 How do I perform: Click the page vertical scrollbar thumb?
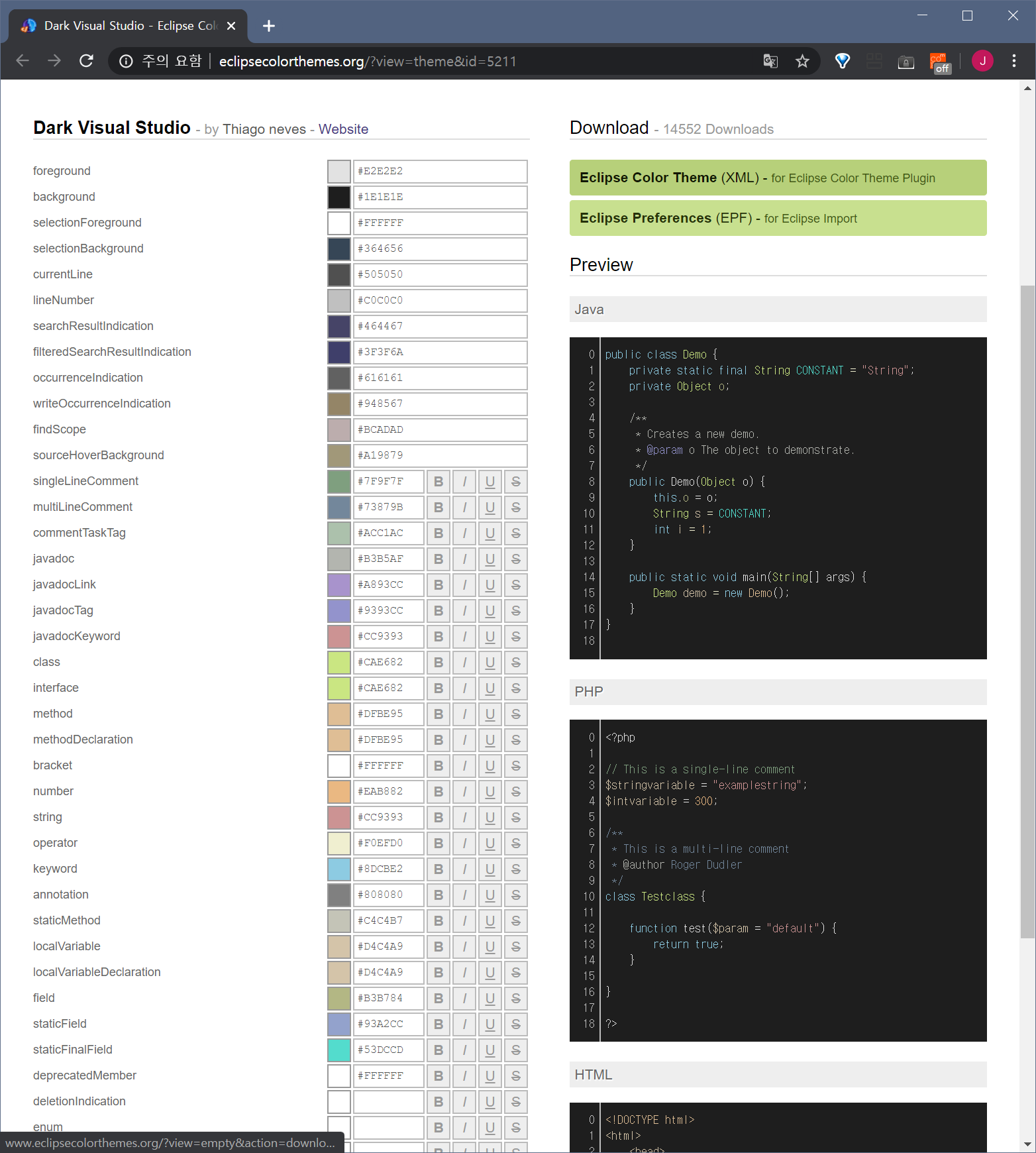1027,612
